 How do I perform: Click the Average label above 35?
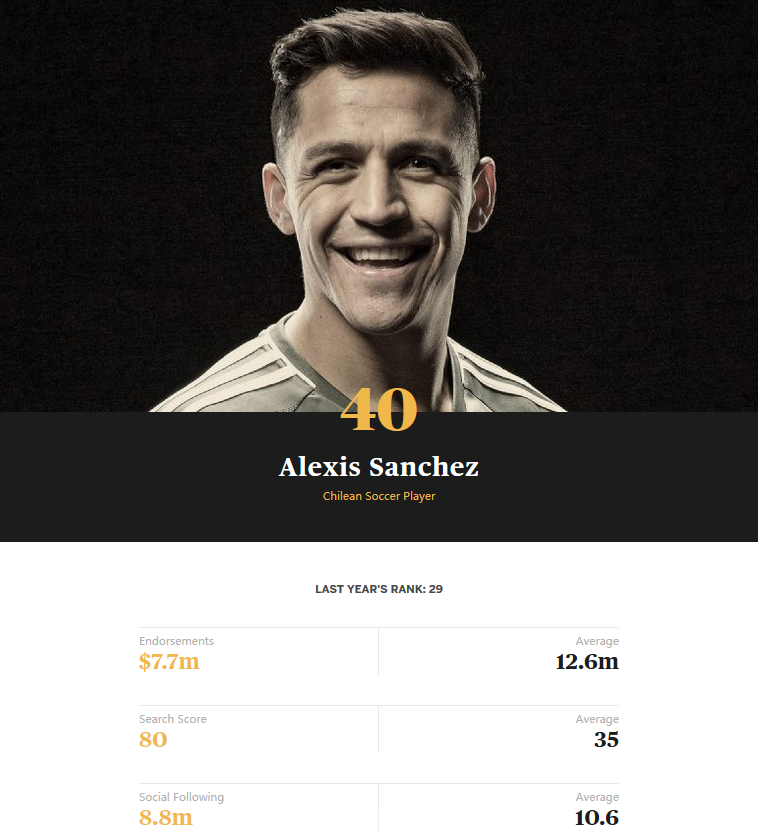pos(597,719)
